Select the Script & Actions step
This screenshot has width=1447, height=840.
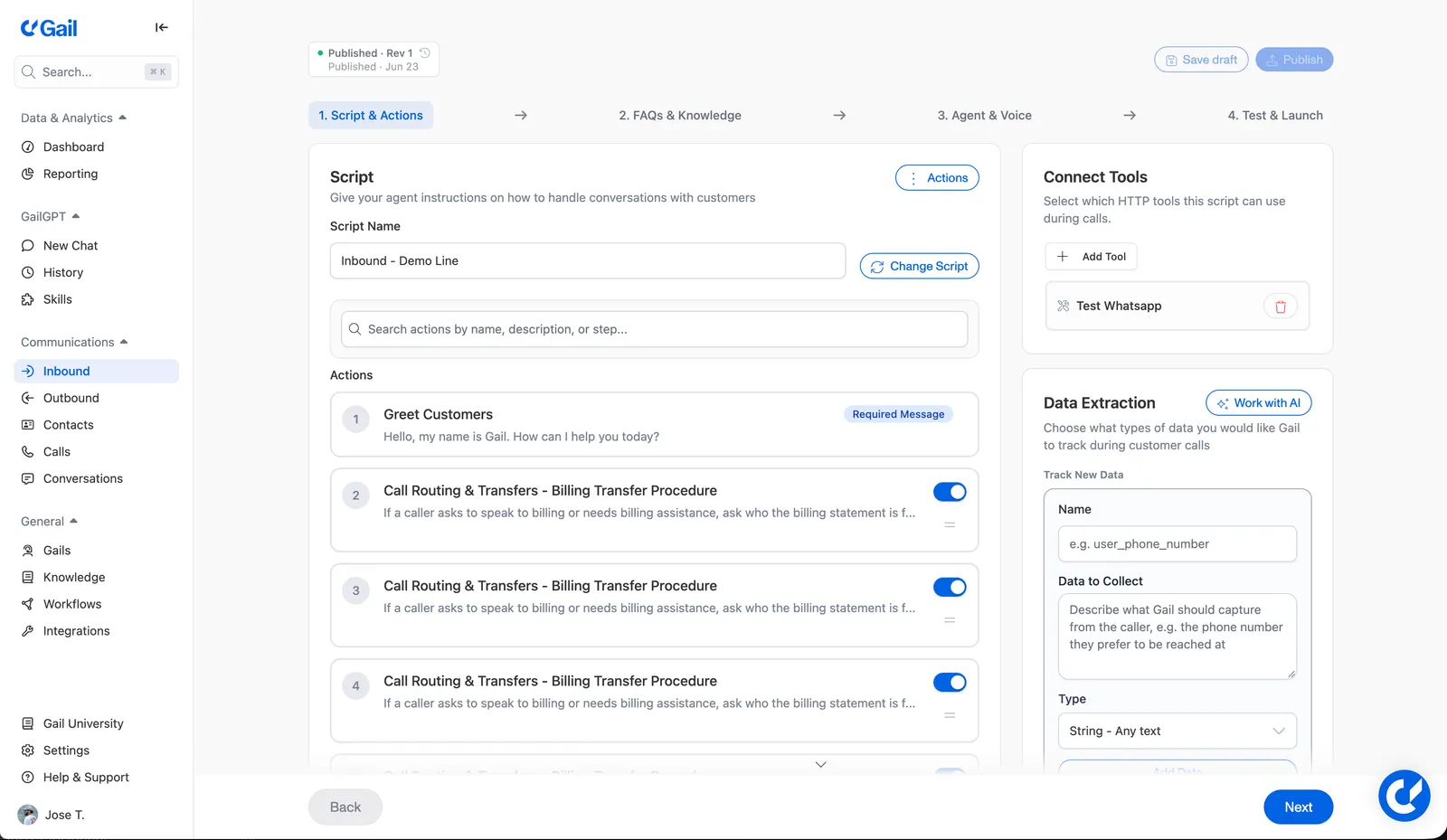(371, 116)
